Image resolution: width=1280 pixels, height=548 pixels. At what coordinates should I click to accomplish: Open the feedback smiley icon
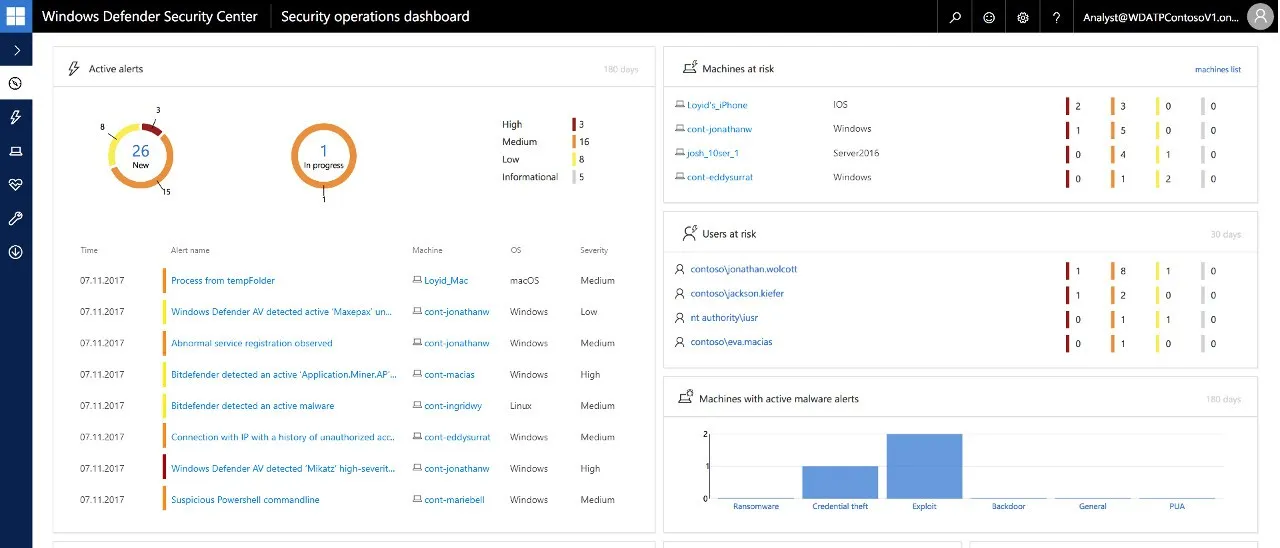[x=989, y=17]
